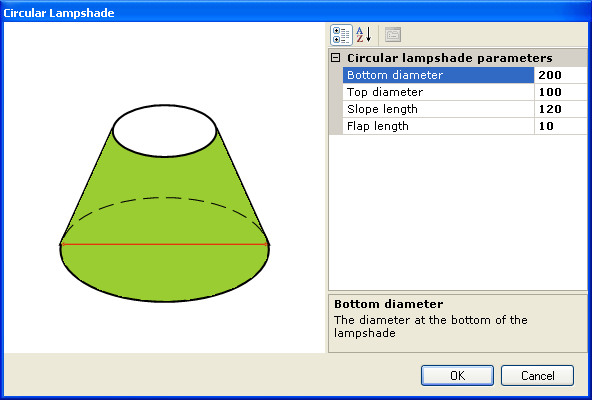Screen dimensions: 592x400
Task: Click the grayed Property Pages icon
Action: coord(393,35)
